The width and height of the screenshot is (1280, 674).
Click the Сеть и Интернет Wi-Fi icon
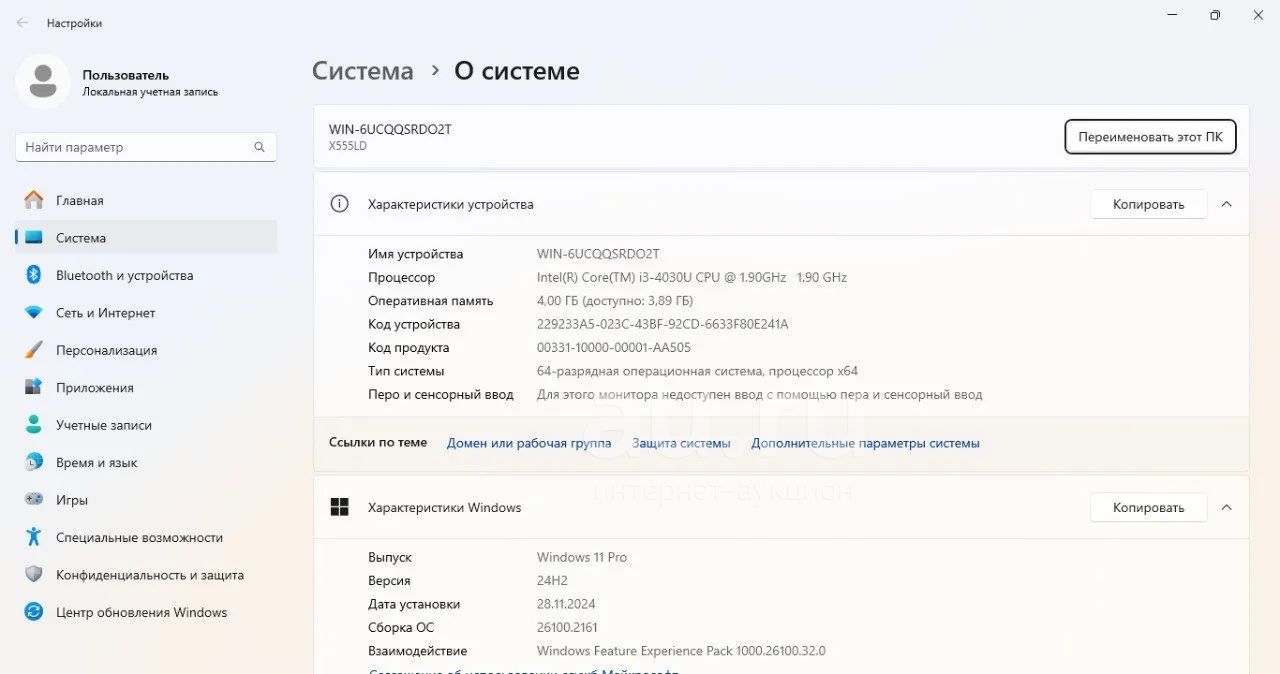(34, 313)
